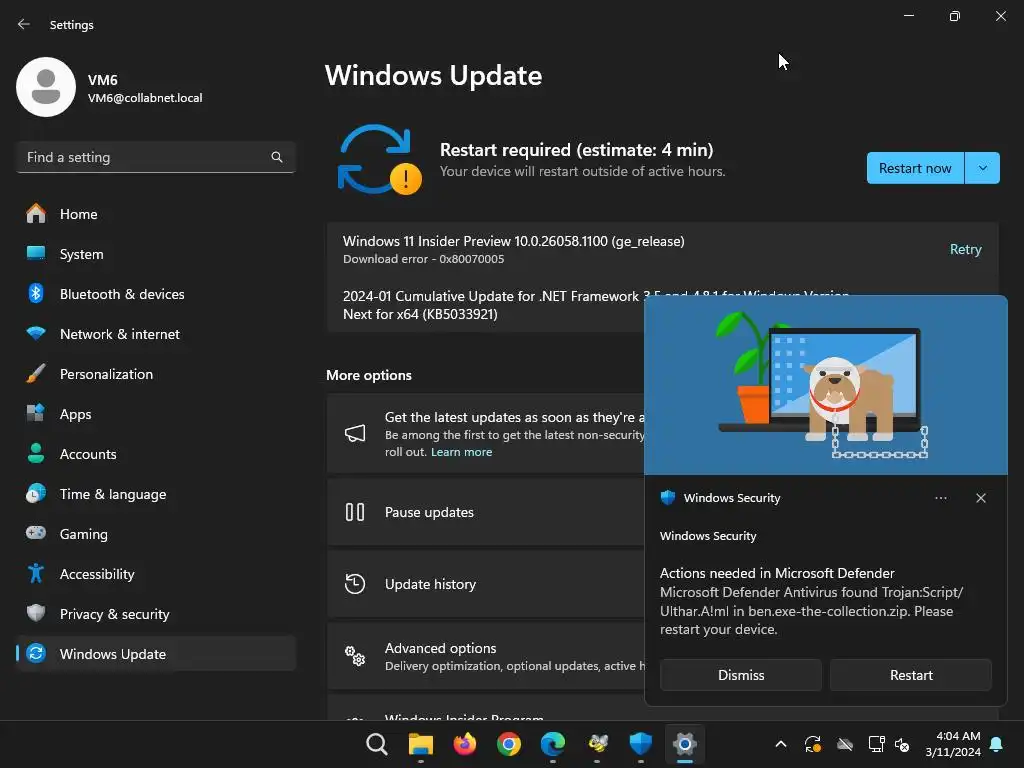Open Update history

[485, 584]
